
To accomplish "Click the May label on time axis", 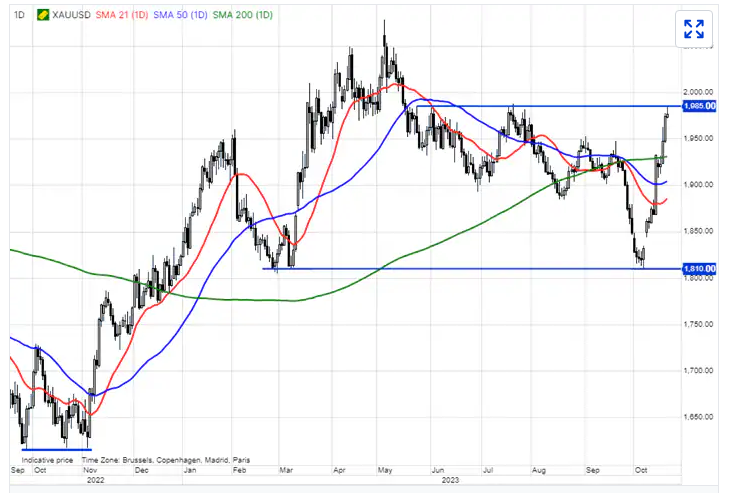I will click(x=385, y=470).
